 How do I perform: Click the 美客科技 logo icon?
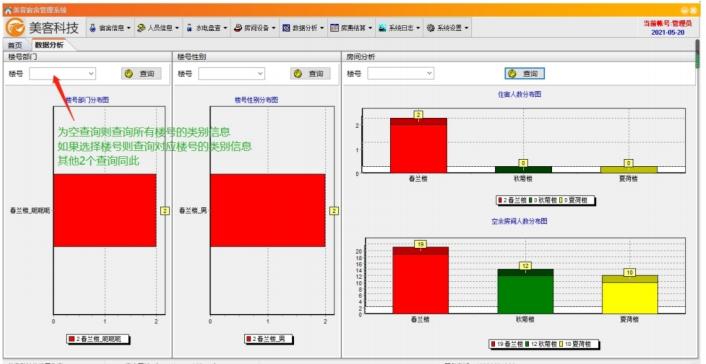15,28
